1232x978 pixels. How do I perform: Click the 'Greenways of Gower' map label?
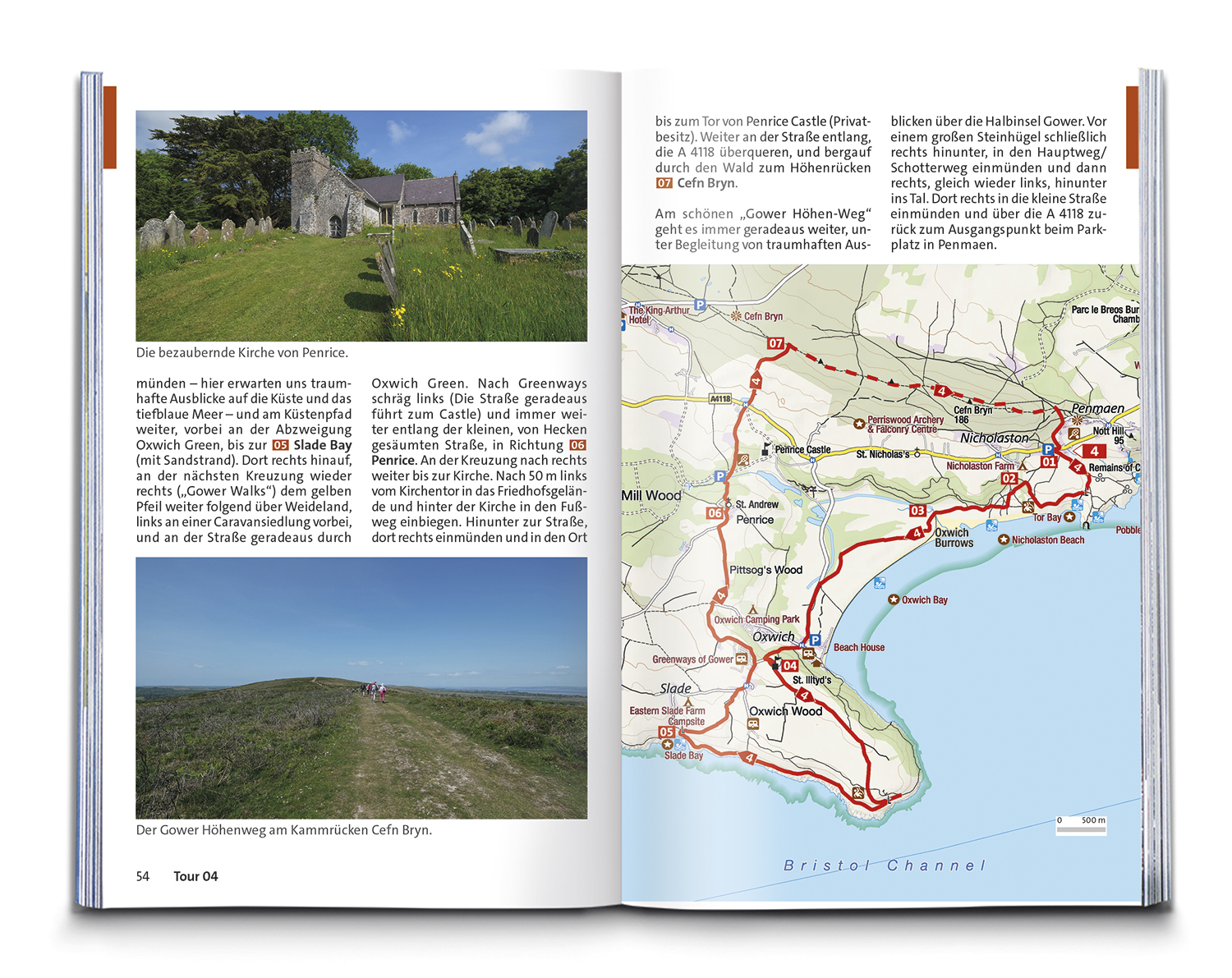pyautogui.click(x=692, y=659)
